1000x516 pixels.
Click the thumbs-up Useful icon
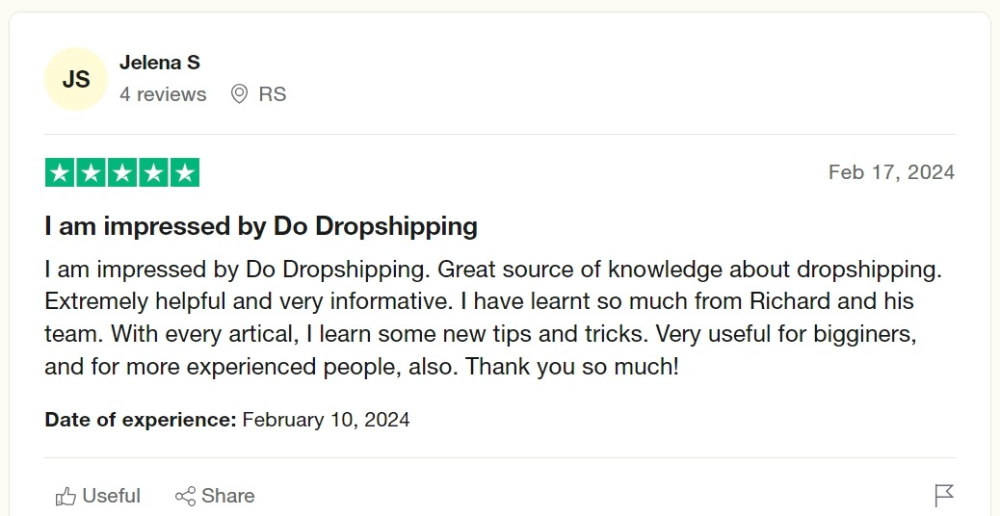click(x=66, y=496)
